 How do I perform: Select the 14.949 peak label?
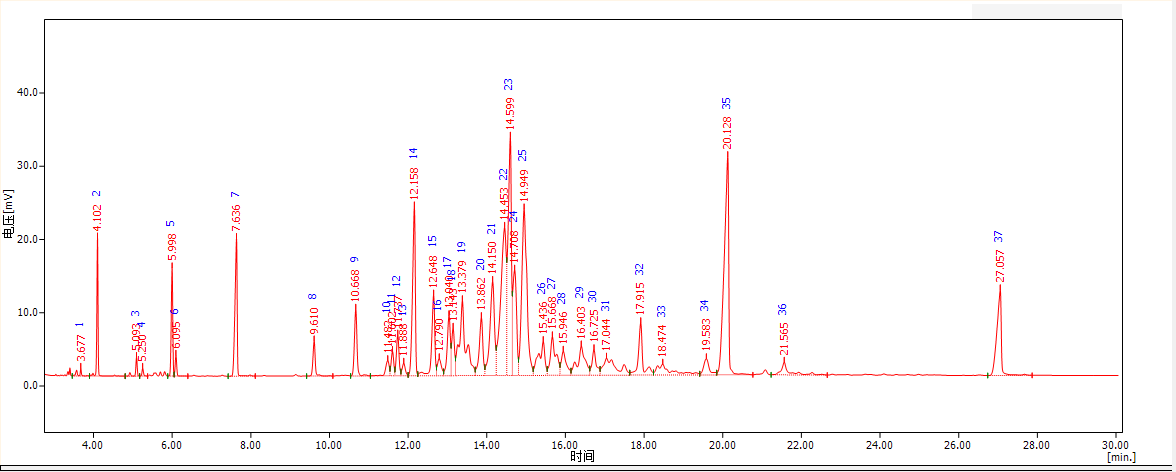pos(524,186)
